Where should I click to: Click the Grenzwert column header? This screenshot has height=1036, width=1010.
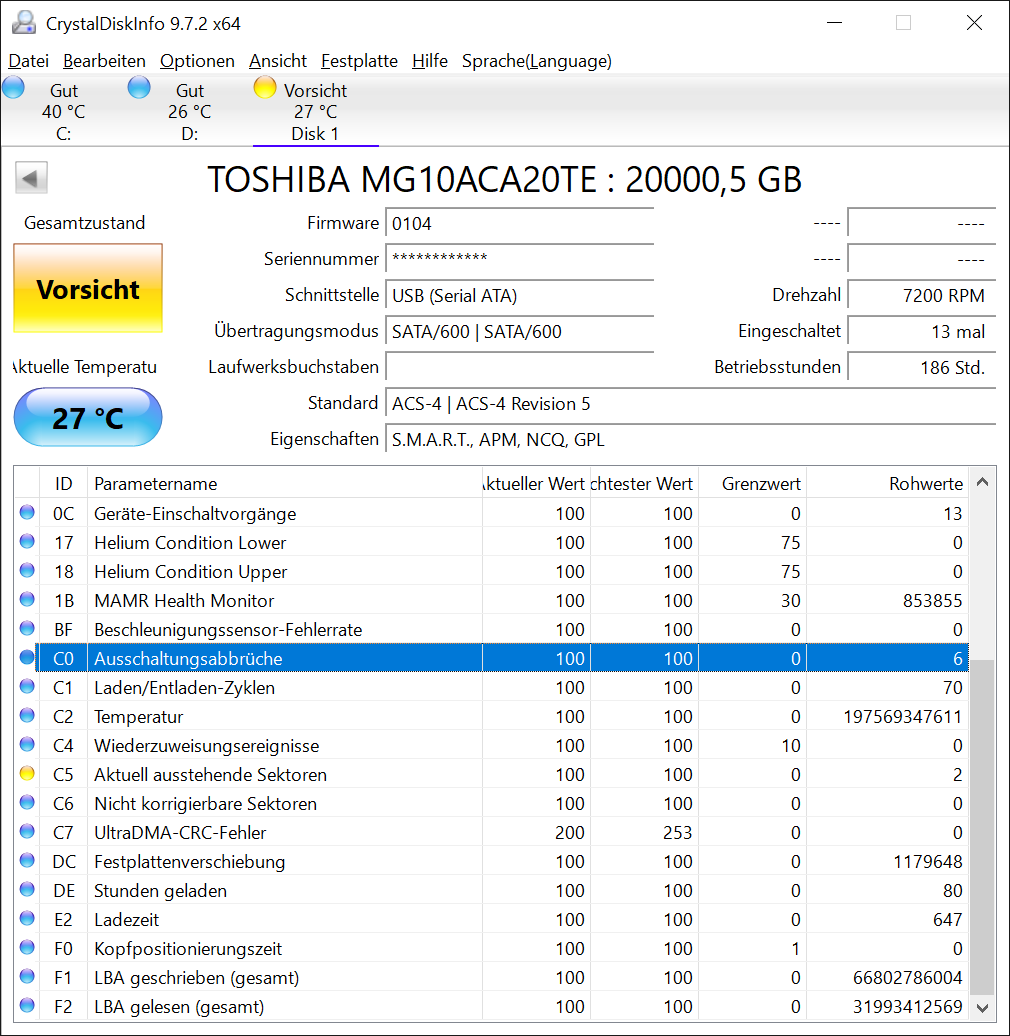[752, 484]
